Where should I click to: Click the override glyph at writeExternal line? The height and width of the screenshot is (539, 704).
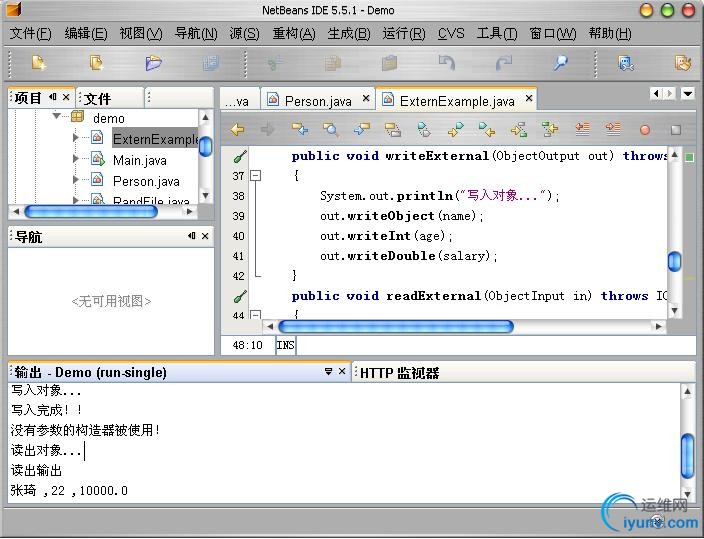tap(240, 157)
